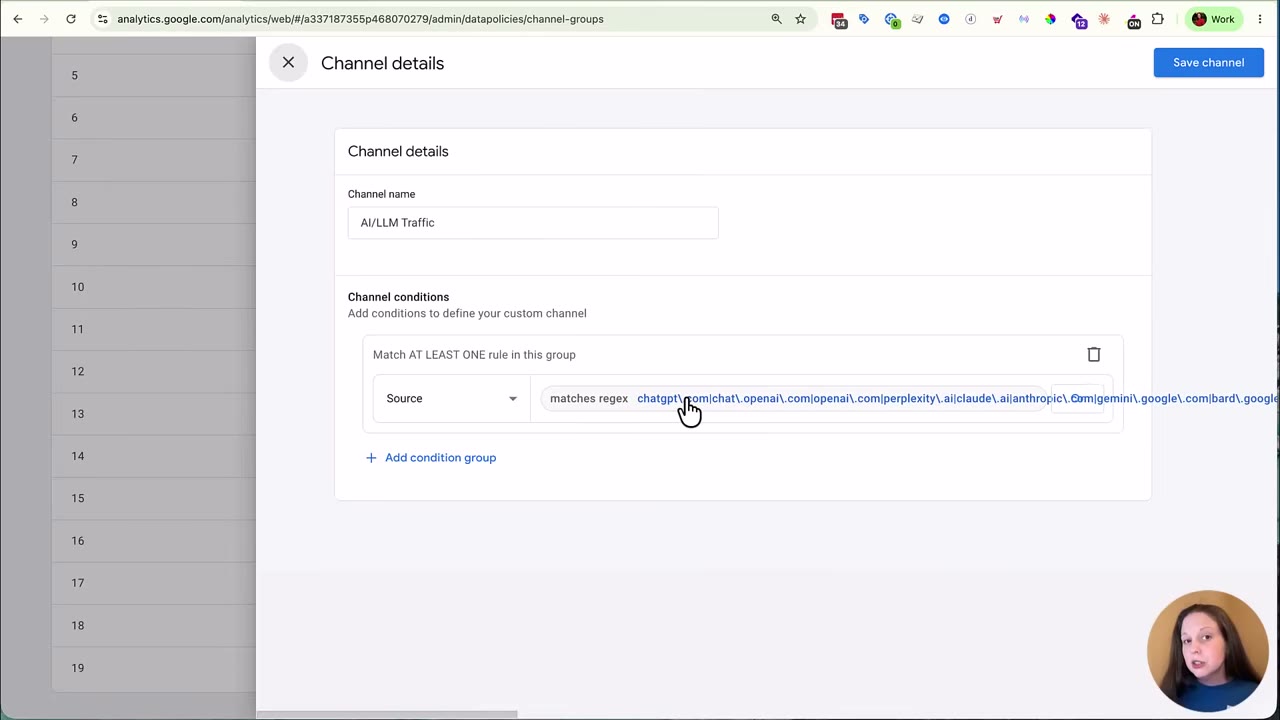Open the orange starburst extension icon
This screenshot has width=1280, height=720.
click(1104, 19)
